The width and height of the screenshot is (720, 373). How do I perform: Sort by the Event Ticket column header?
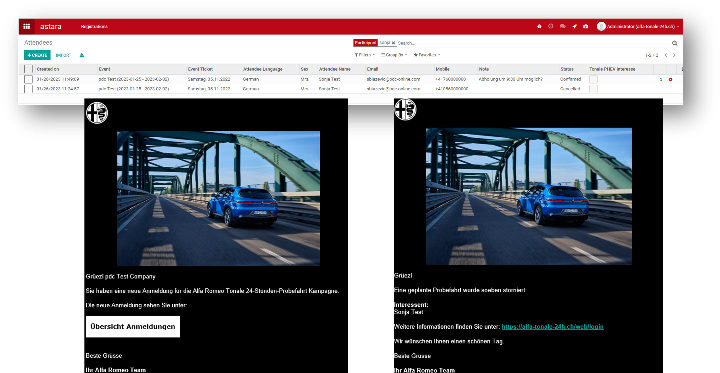200,69
